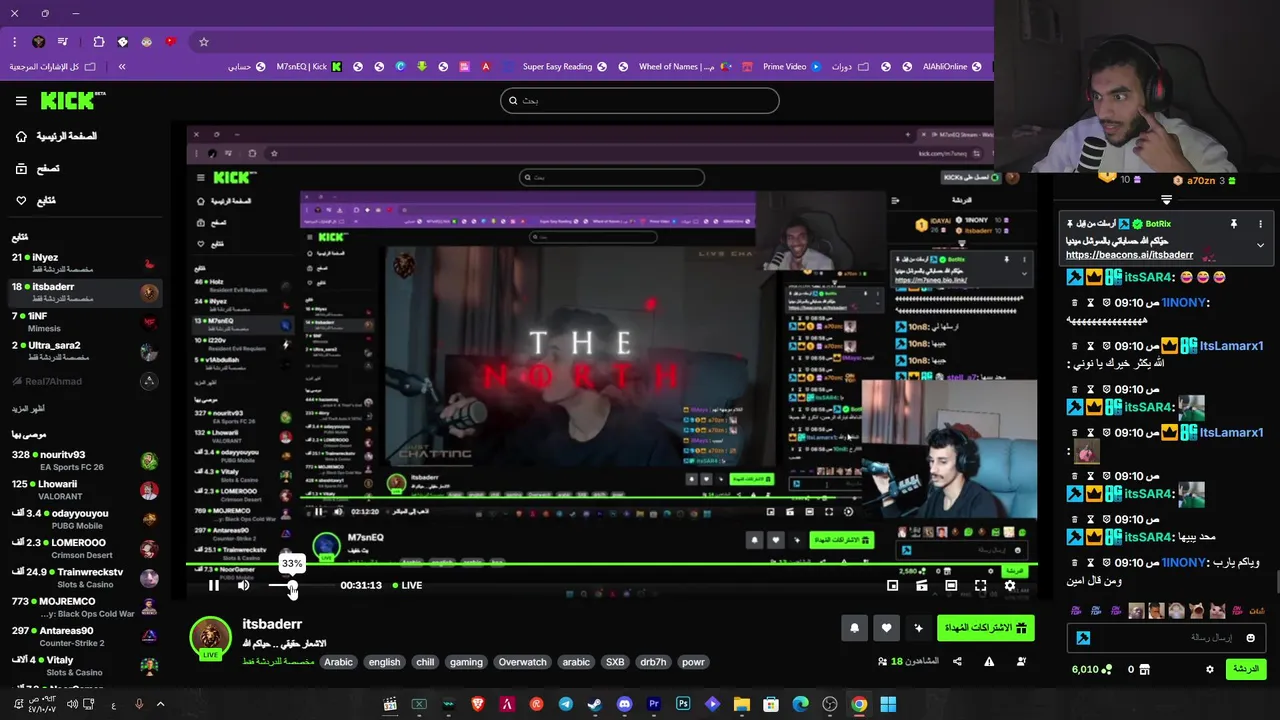The height and width of the screenshot is (720, 1280).
Task: Open the browser extensions puzzle icon
Action: tap(98, 42)
